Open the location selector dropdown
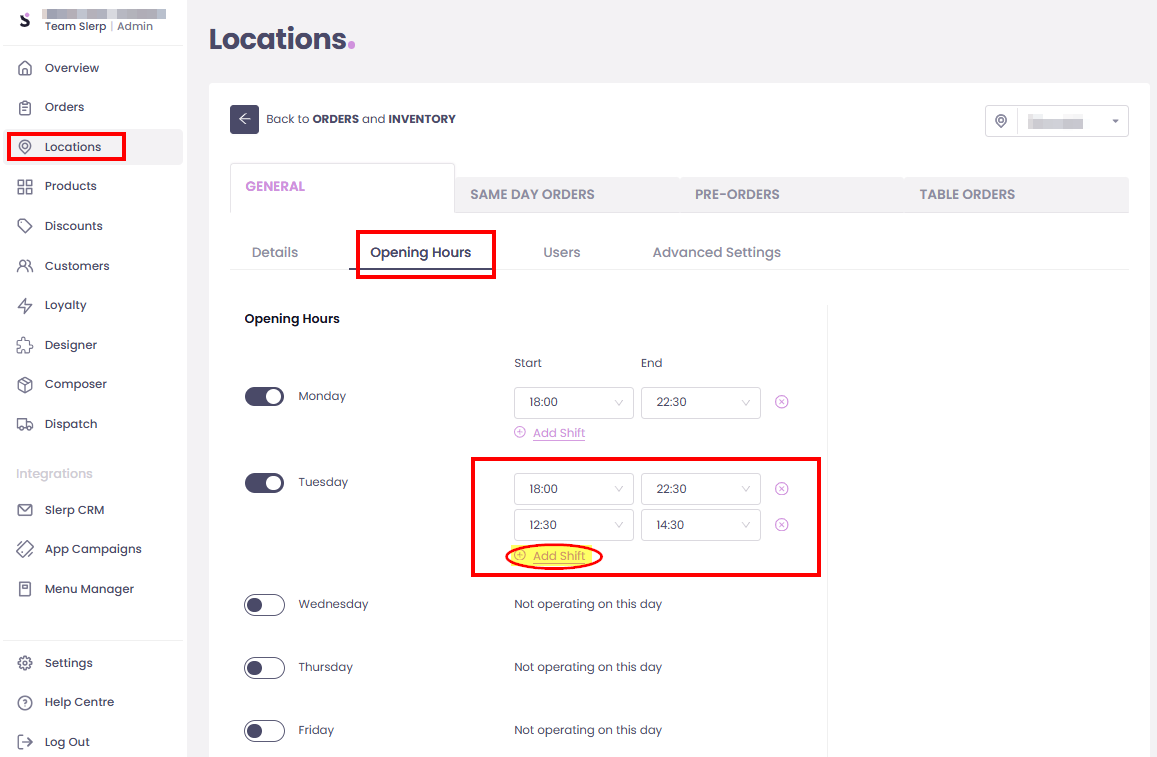The width and height of the screenshot is (1157, 757). click(x=1056, y=121)
